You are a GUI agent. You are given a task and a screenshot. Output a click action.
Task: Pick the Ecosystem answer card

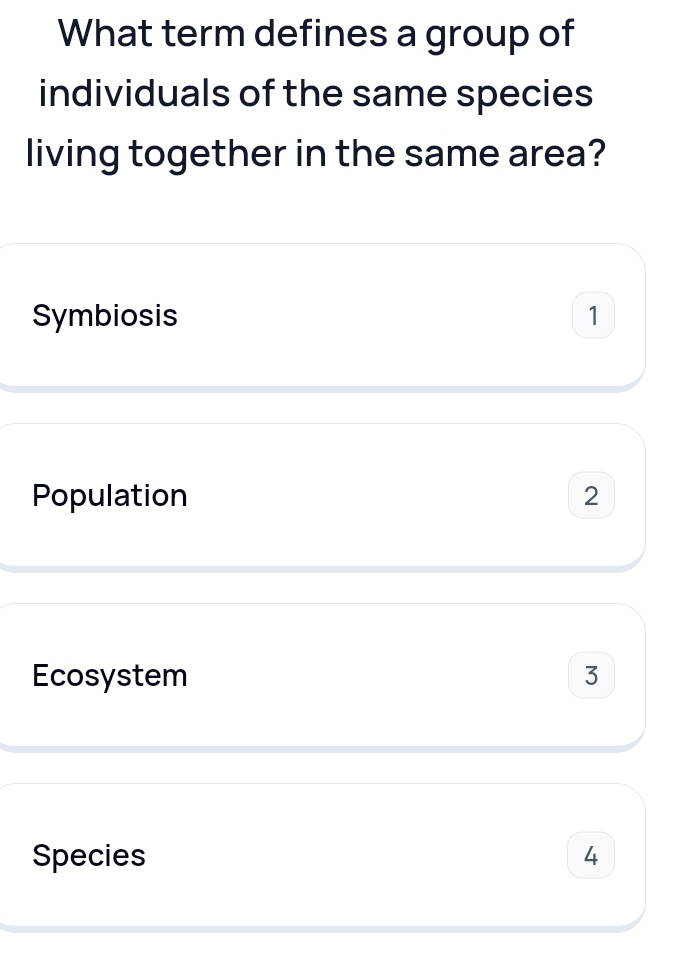point(320,676)
